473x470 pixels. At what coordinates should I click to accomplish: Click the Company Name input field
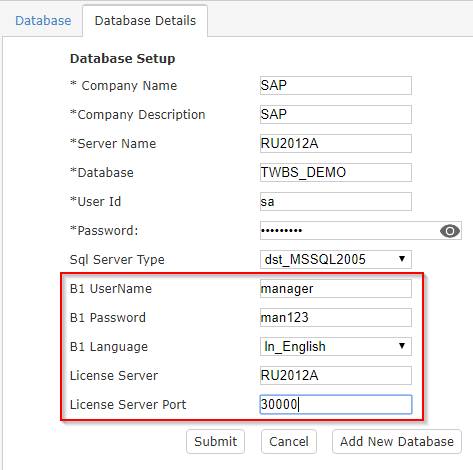pyautogui.click(x=336, y=86)
